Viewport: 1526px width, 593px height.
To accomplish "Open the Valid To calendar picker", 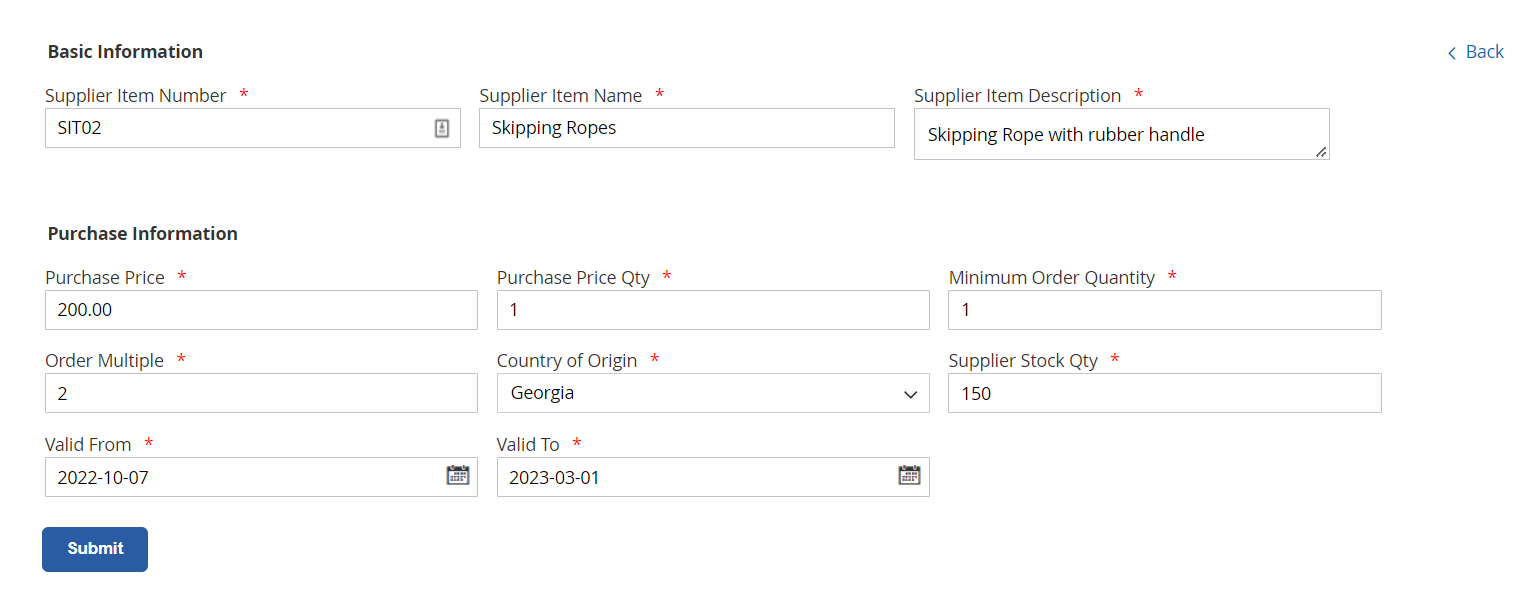I will click(909, 476).
